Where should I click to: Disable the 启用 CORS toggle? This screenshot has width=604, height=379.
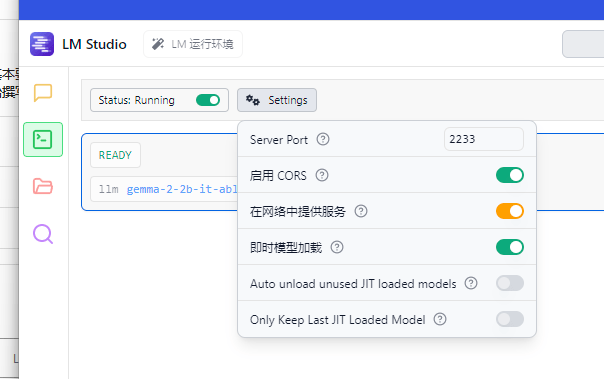click(x=510, y=175)
